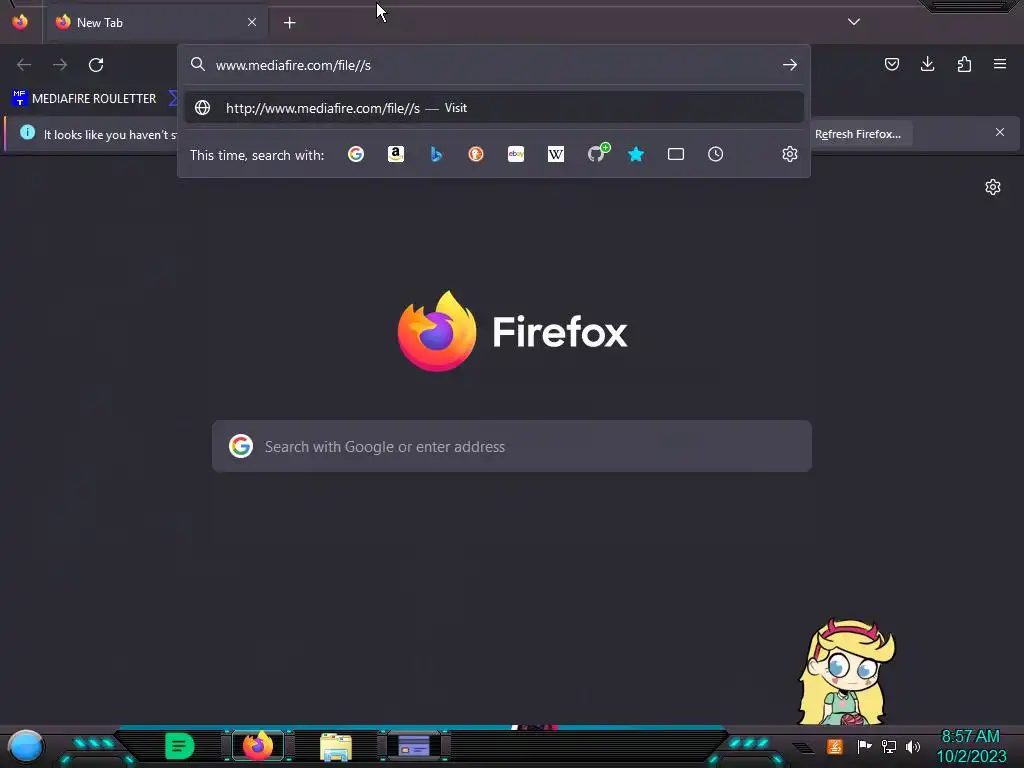Open a new tab with plus button

(x=289, y=23)
